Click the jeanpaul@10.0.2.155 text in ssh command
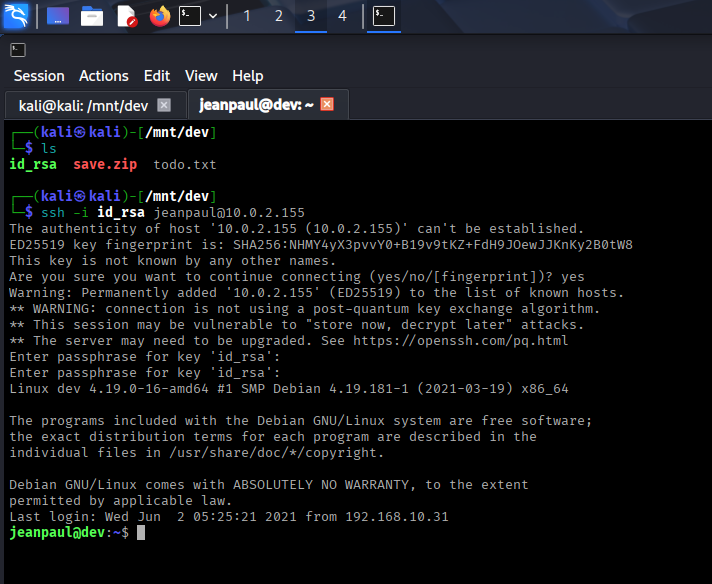The width and height of the screenshot is (712, 584). (229, 213)
